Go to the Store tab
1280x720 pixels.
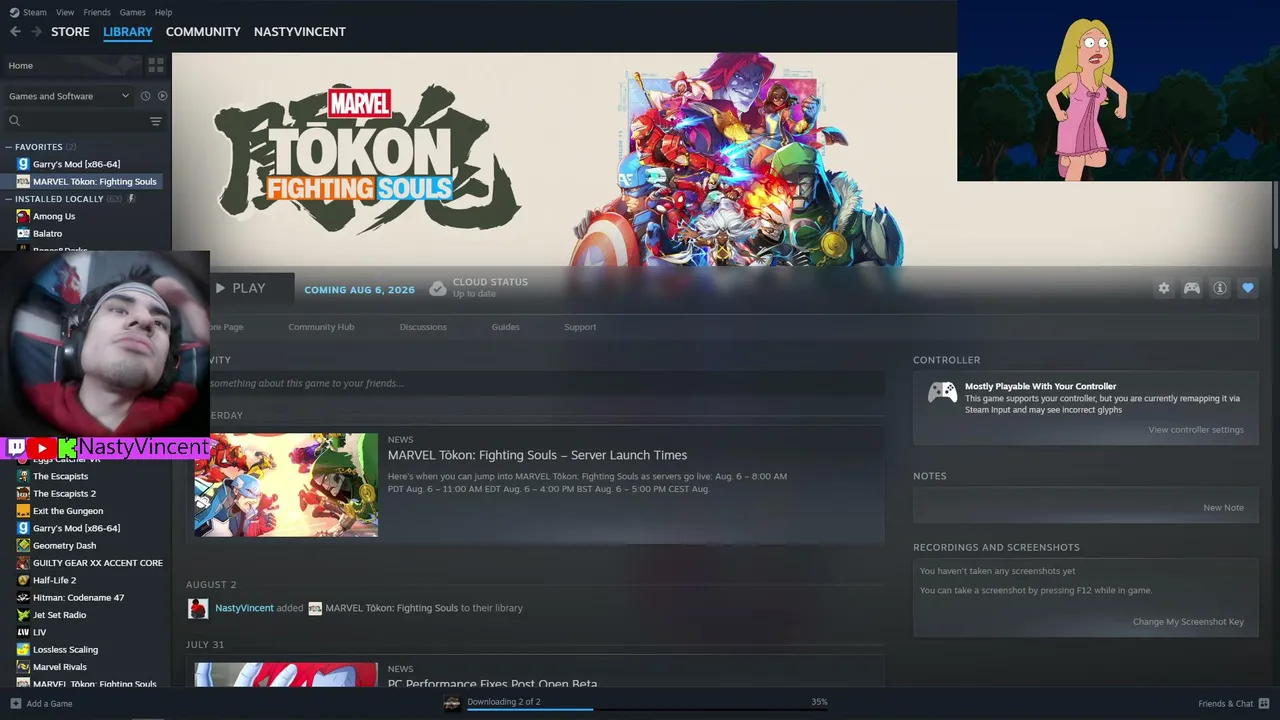pyautogui.click(x=70, y=32)
